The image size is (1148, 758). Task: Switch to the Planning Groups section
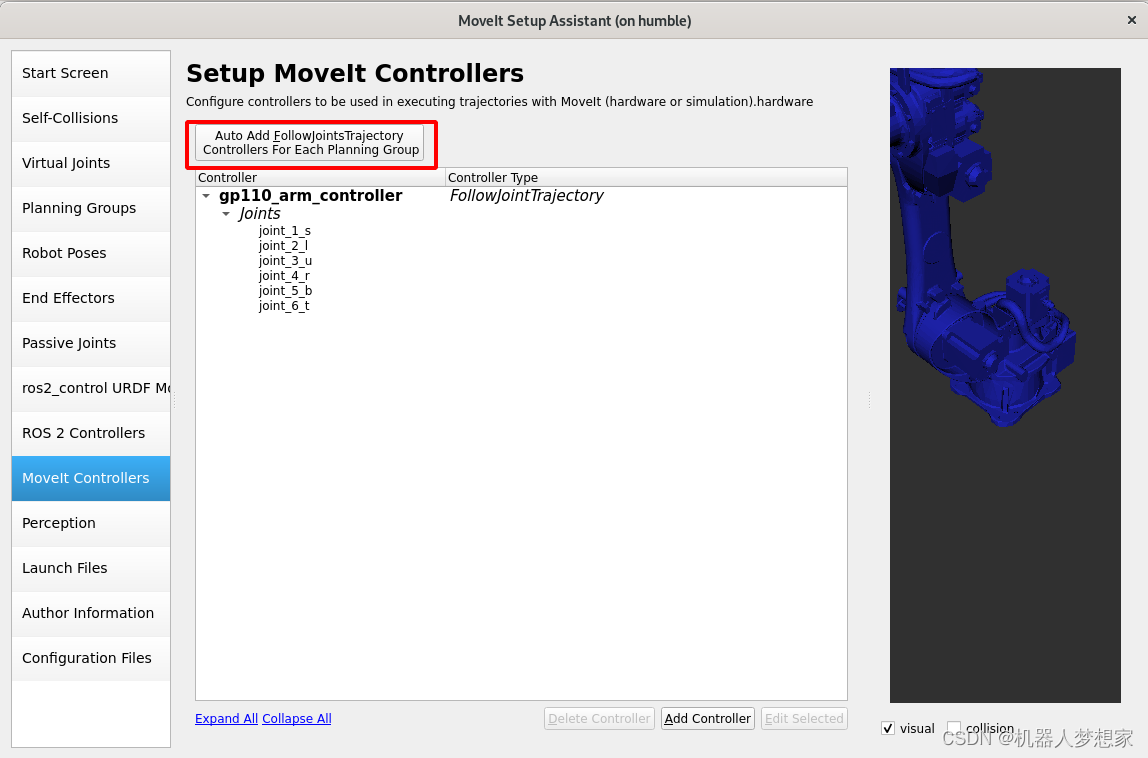click(79, 208)
